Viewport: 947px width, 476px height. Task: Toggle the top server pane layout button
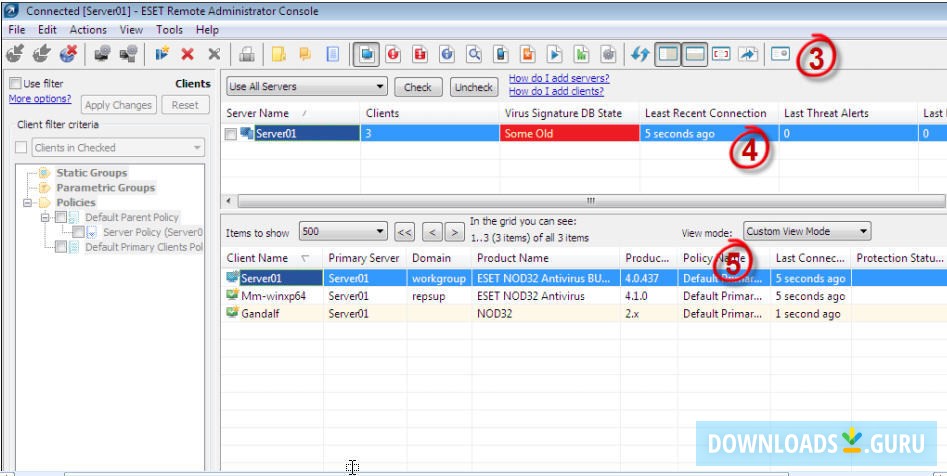695,54
